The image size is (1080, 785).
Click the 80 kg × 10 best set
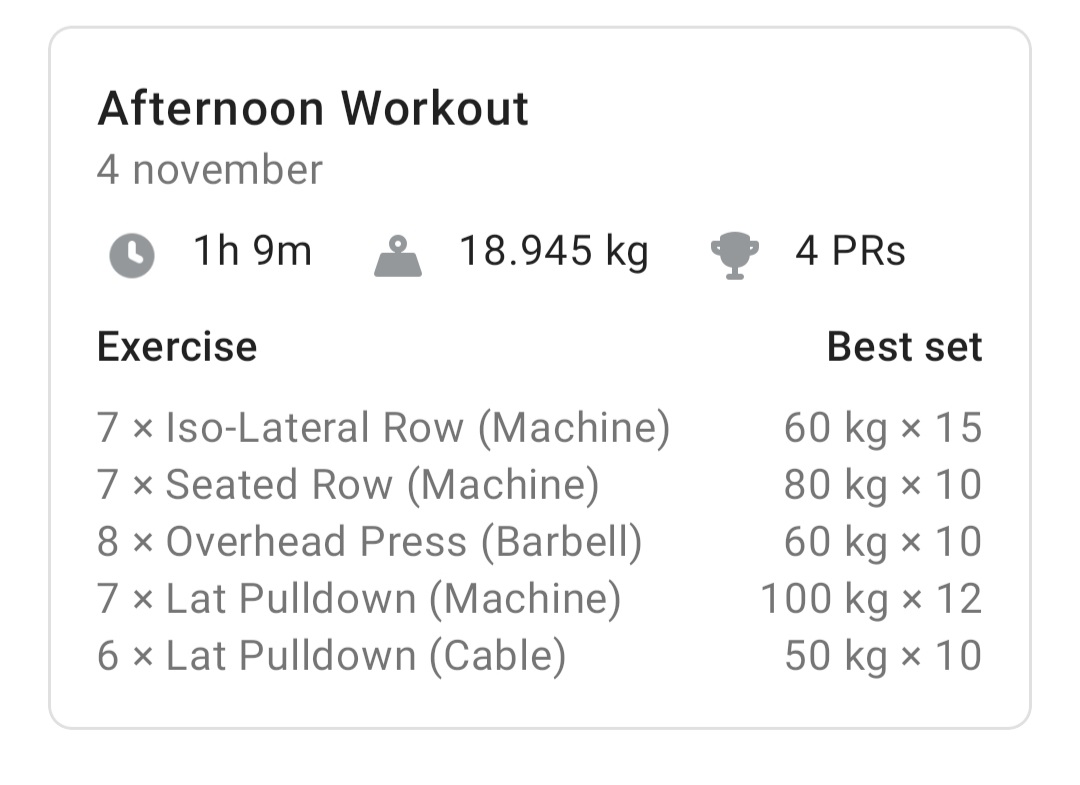(882, 485)
